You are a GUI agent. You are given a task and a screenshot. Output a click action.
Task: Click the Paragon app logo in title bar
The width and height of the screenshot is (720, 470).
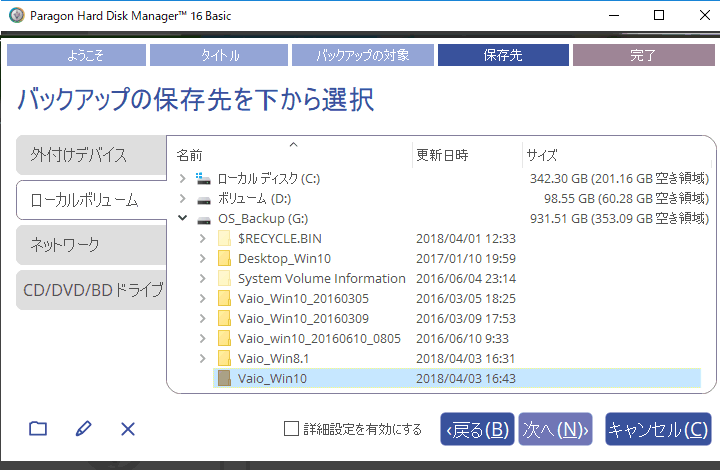[x=17, y=15]
